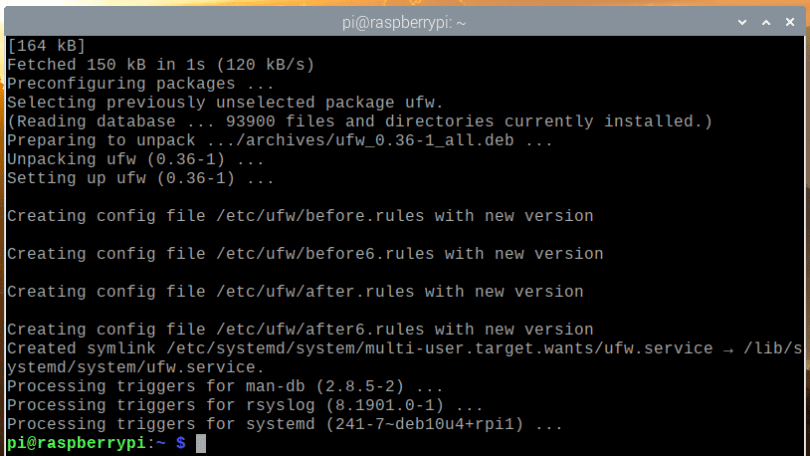Viewport: 810px width, 456px height.
Task: Click the terminal cursor block at prompt
Action: click(200, 443)
